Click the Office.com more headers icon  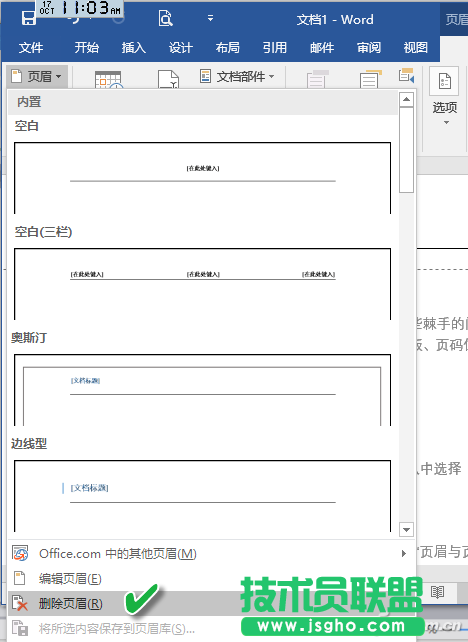(20, 553)
